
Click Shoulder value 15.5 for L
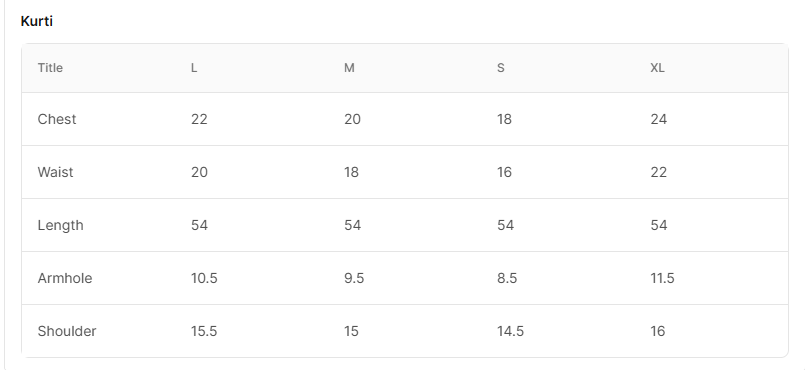tap(204, 331)
